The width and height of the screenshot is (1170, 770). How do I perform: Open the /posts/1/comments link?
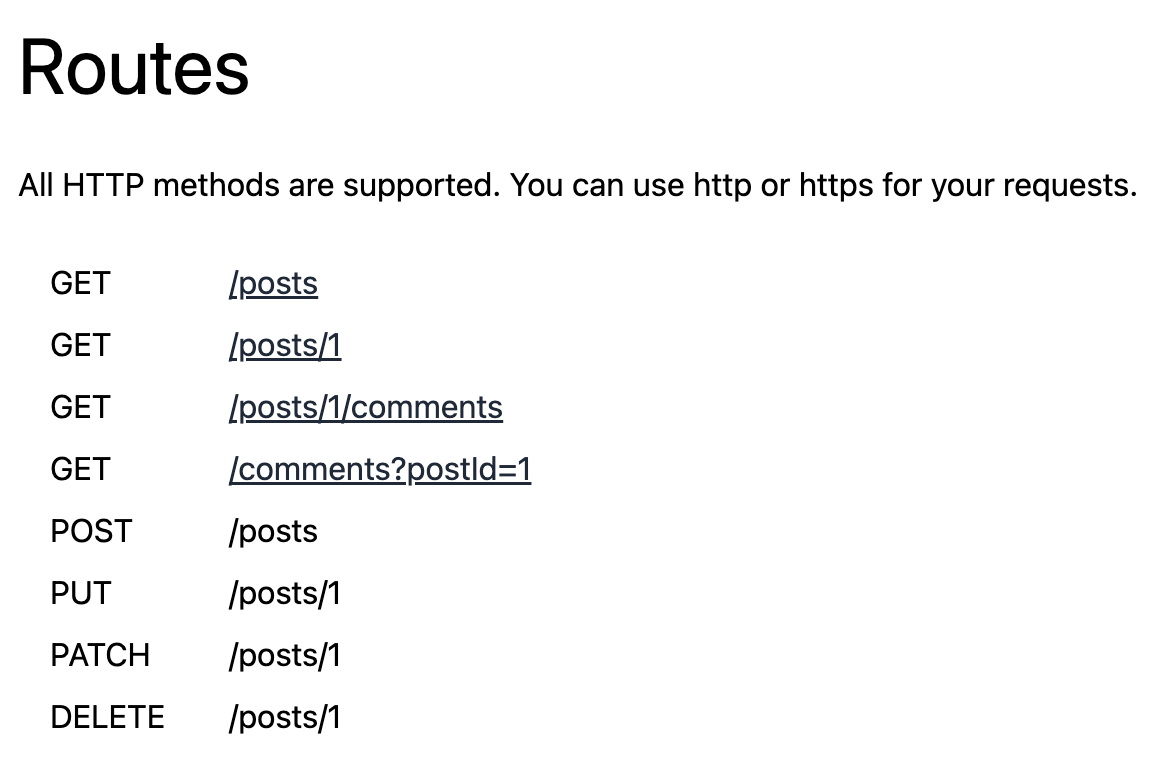point(366,408)
